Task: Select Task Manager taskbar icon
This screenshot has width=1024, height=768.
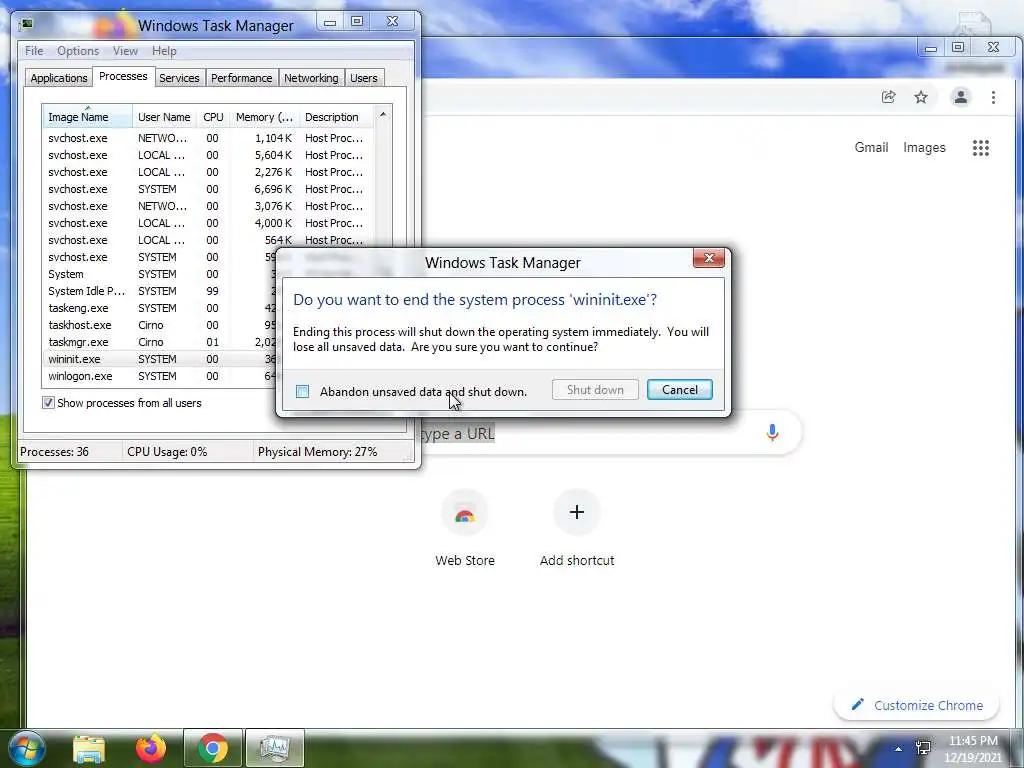Action: tap(274, 748)
